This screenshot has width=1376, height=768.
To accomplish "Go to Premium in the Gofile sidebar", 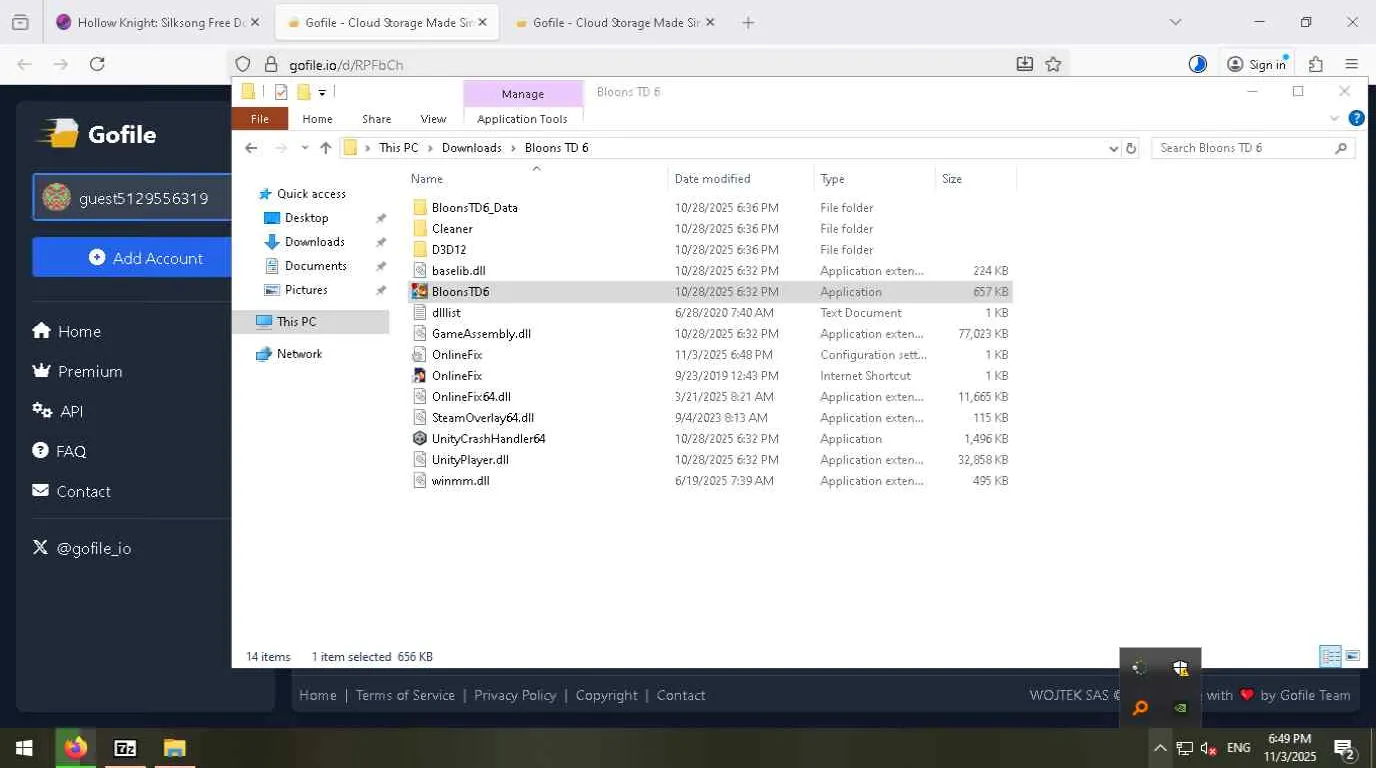I will (x=77, y=371).
